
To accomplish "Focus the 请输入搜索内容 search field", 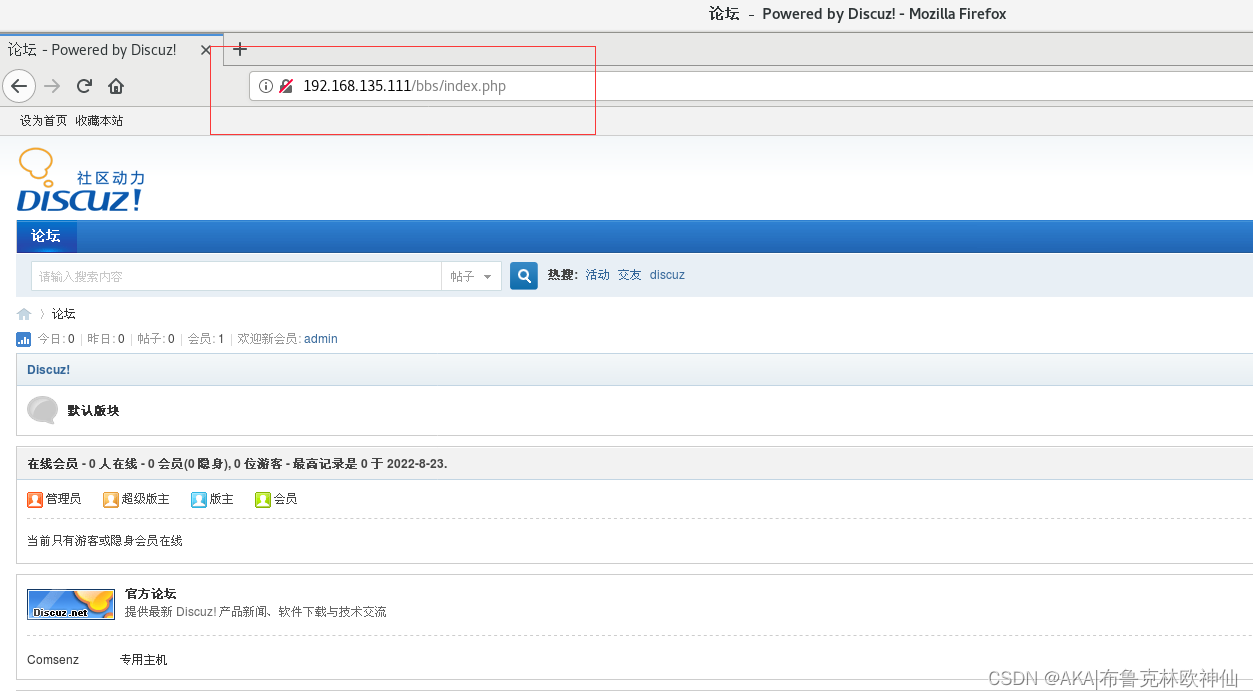I will pos(236,276).
